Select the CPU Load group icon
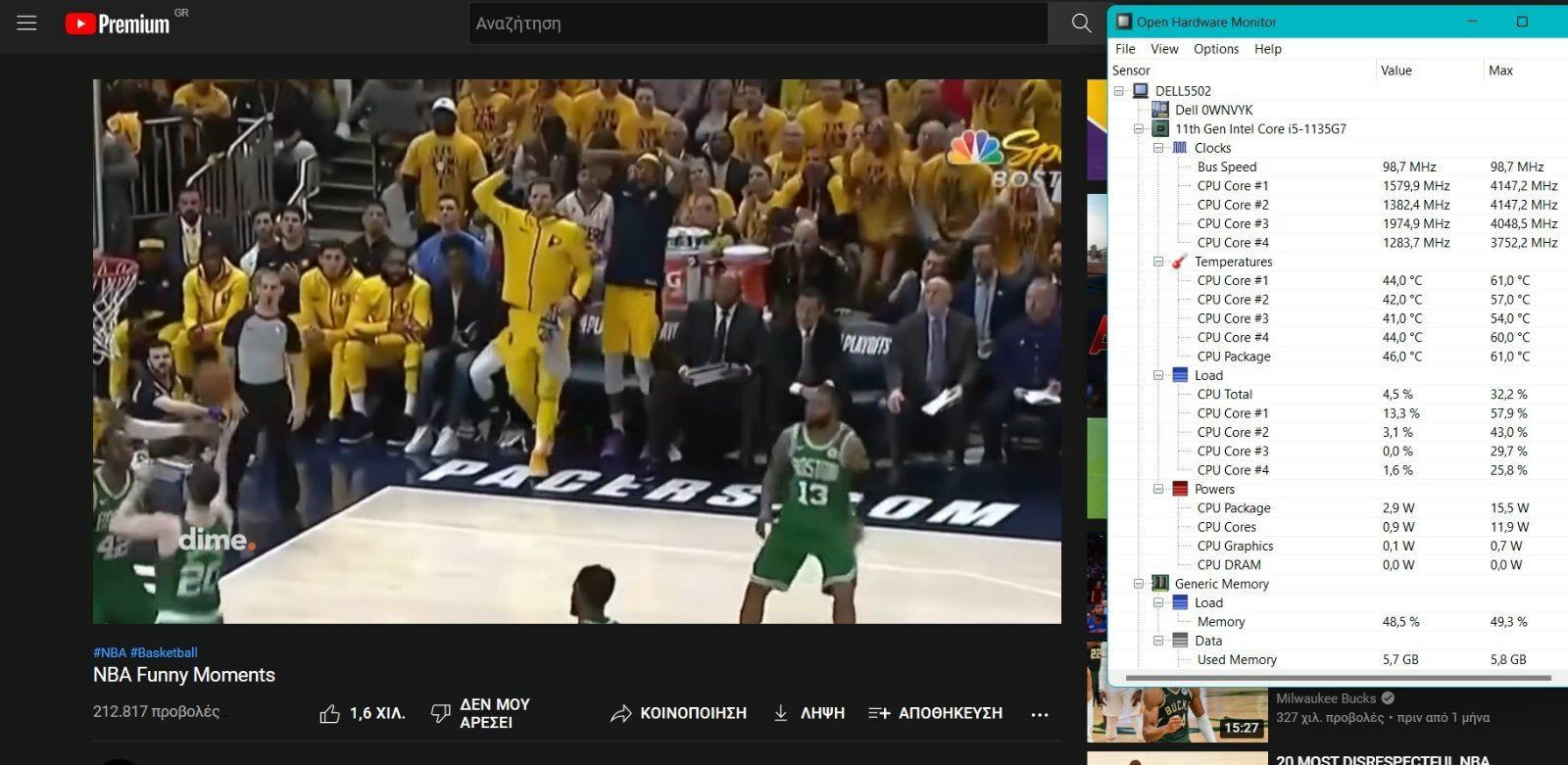This screenshot has height=765, width=1568. [x=1180, y=375]
